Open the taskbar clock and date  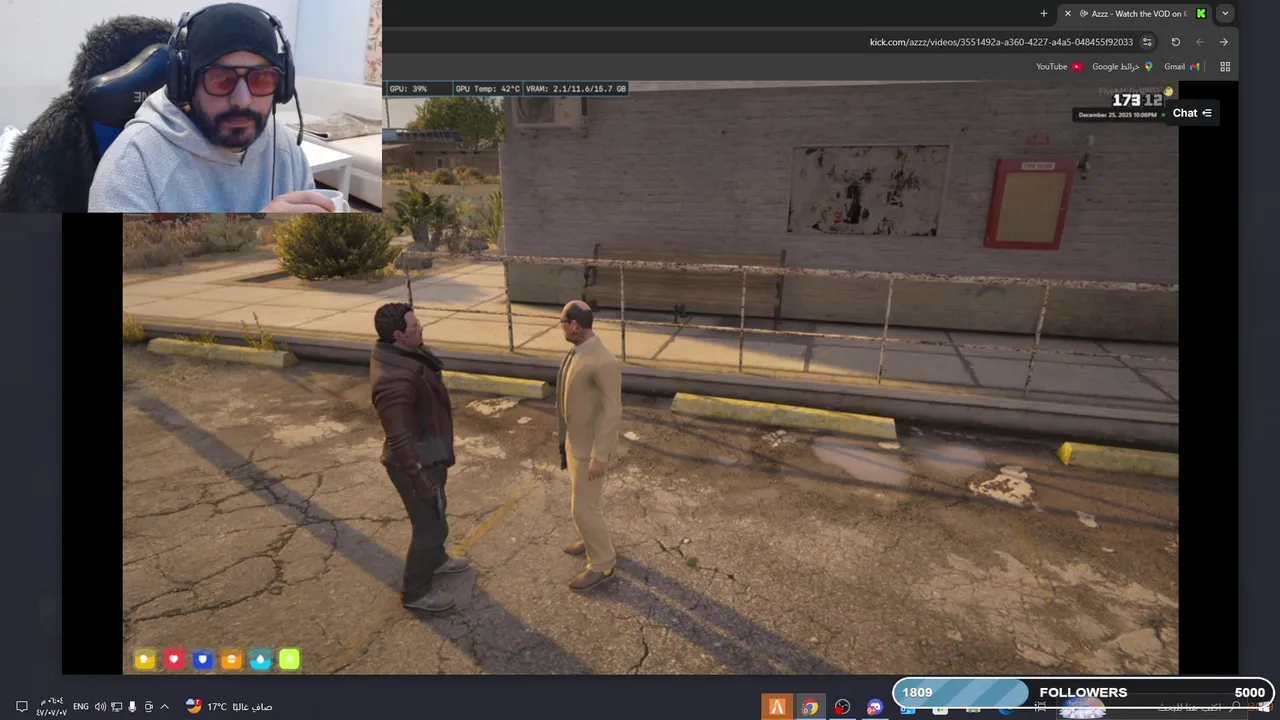pyautogui.click(x=51, y=706)
